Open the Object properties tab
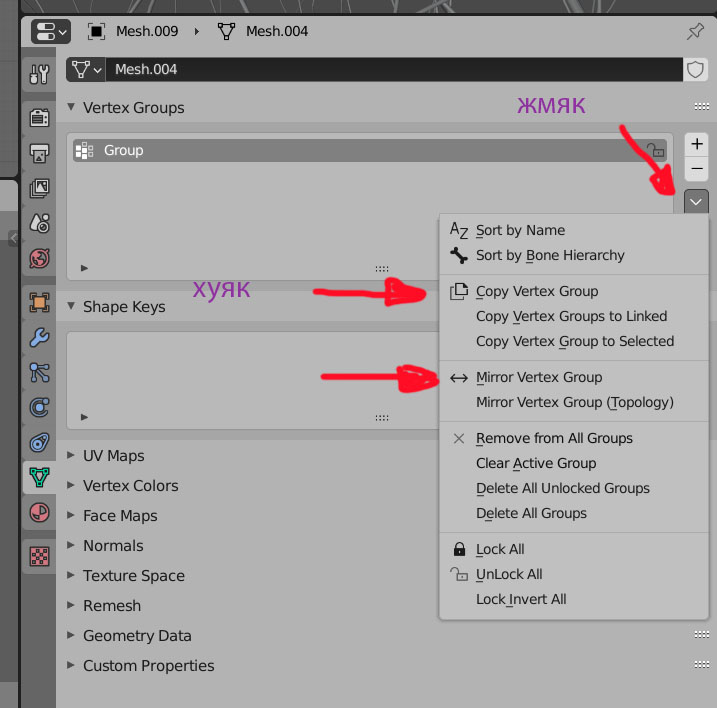The image size is (717, 708). pos(39,302)
